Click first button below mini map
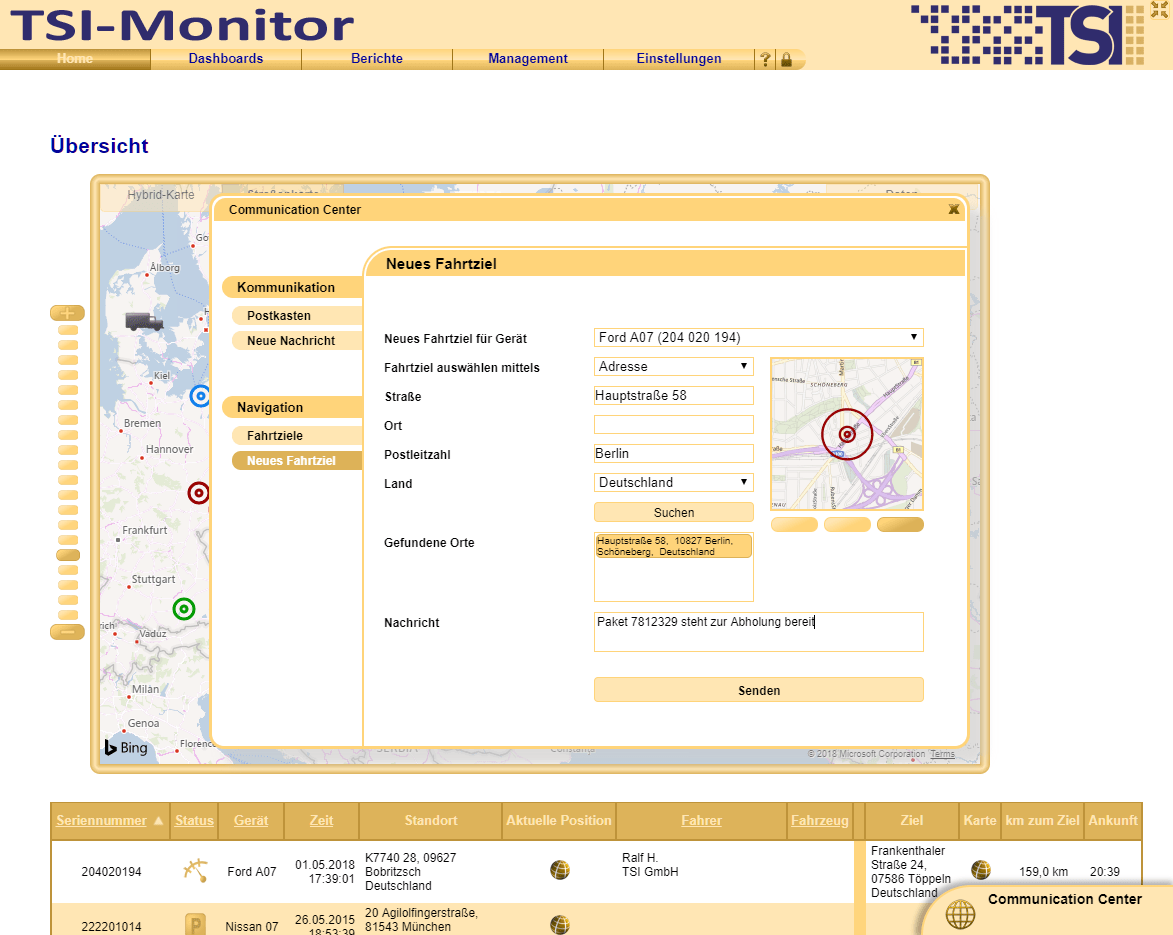 [x=794, y=524]
